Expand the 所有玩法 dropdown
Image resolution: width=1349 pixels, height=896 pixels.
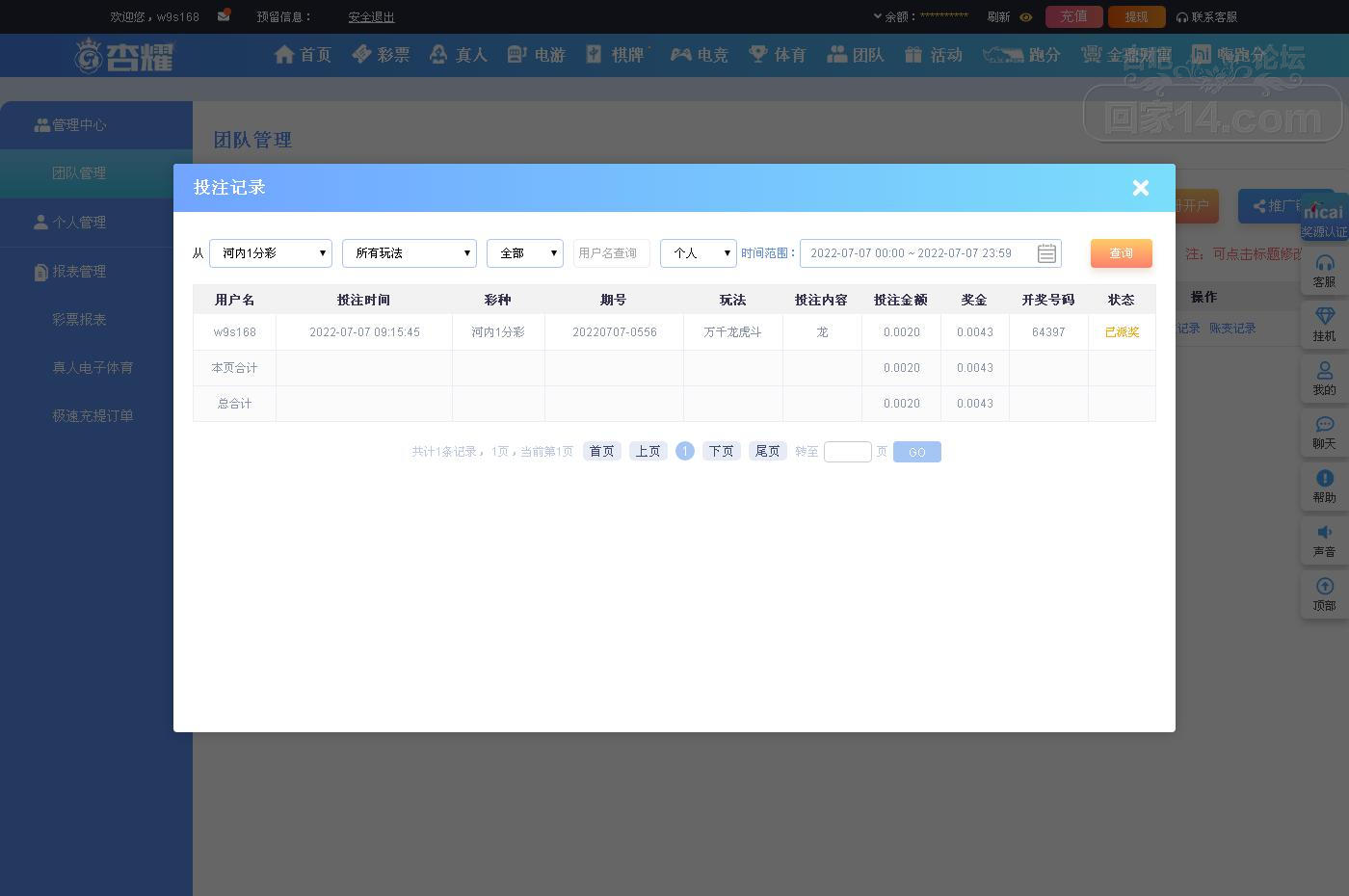tap(410, 253)
